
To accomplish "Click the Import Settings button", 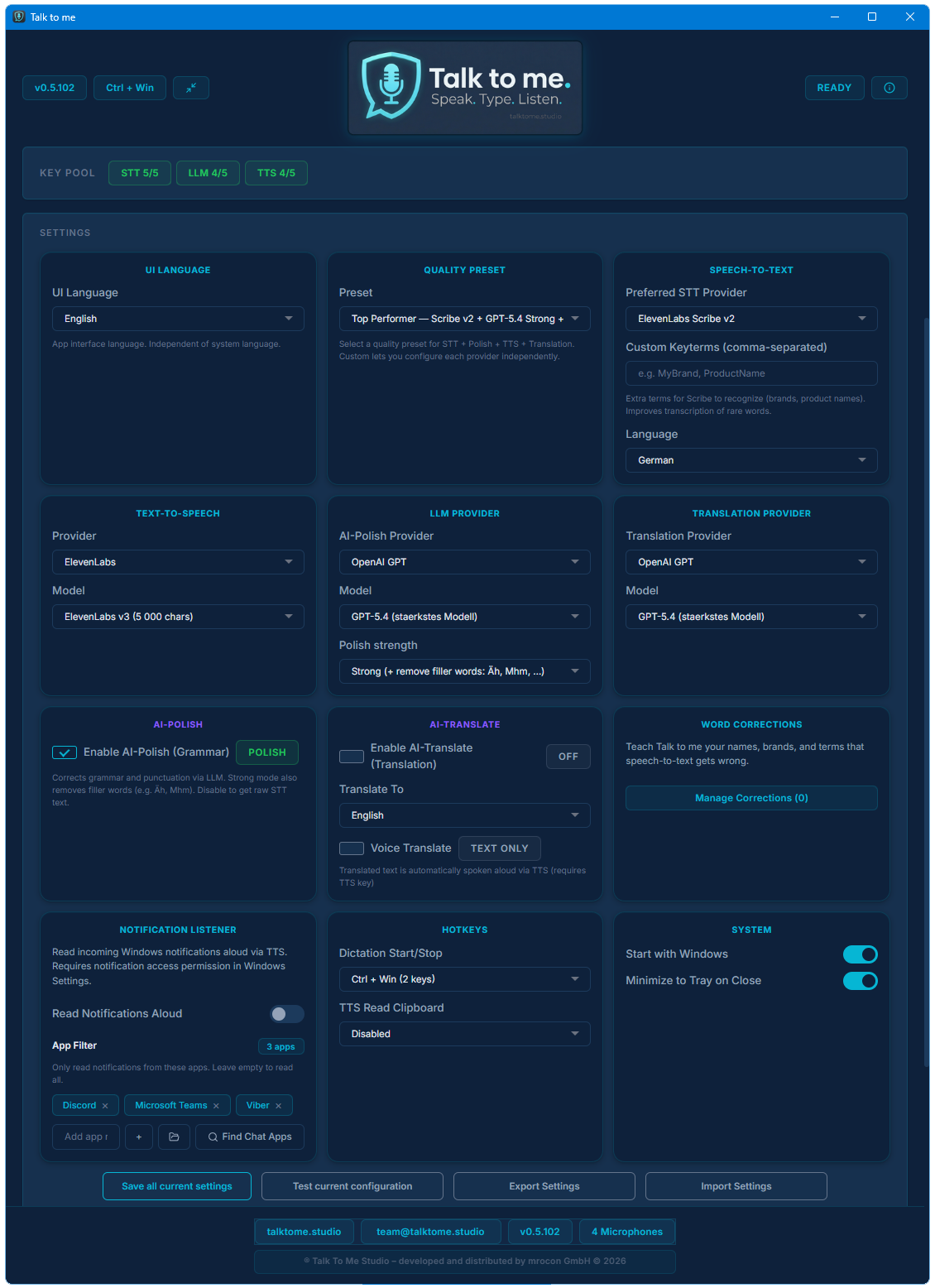I will coord(736,1186).
